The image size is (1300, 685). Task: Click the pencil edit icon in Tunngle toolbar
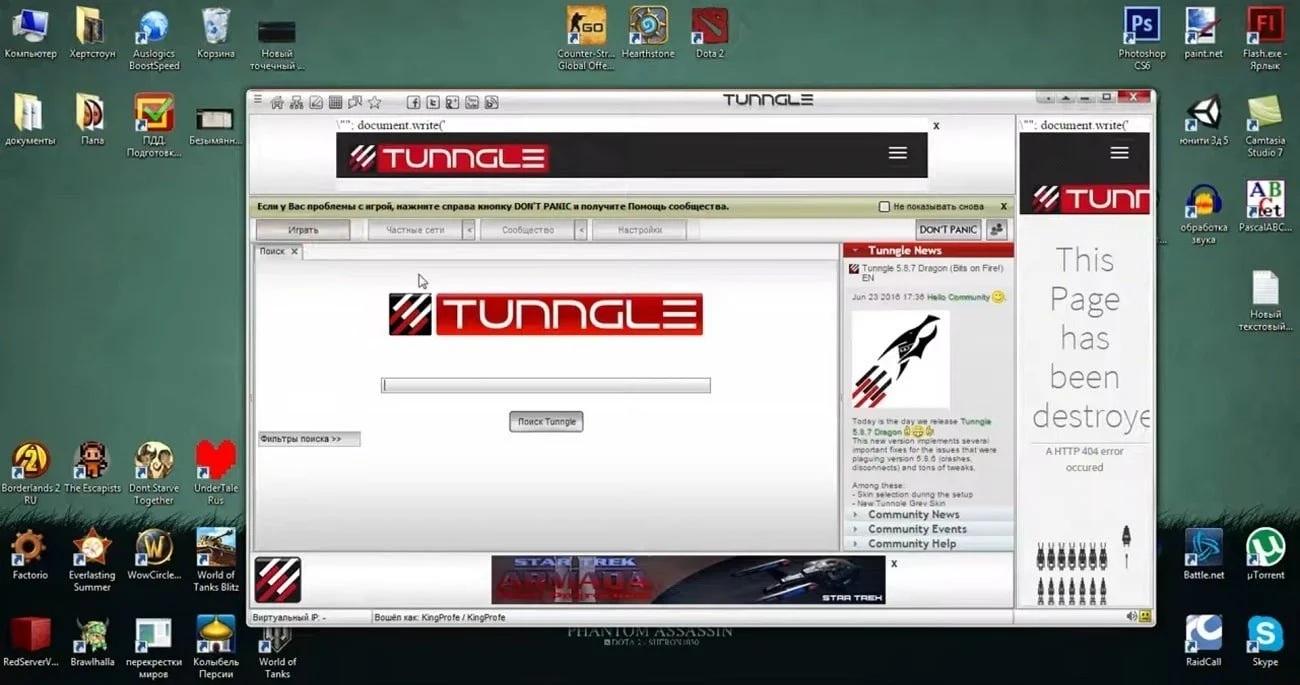316,101
